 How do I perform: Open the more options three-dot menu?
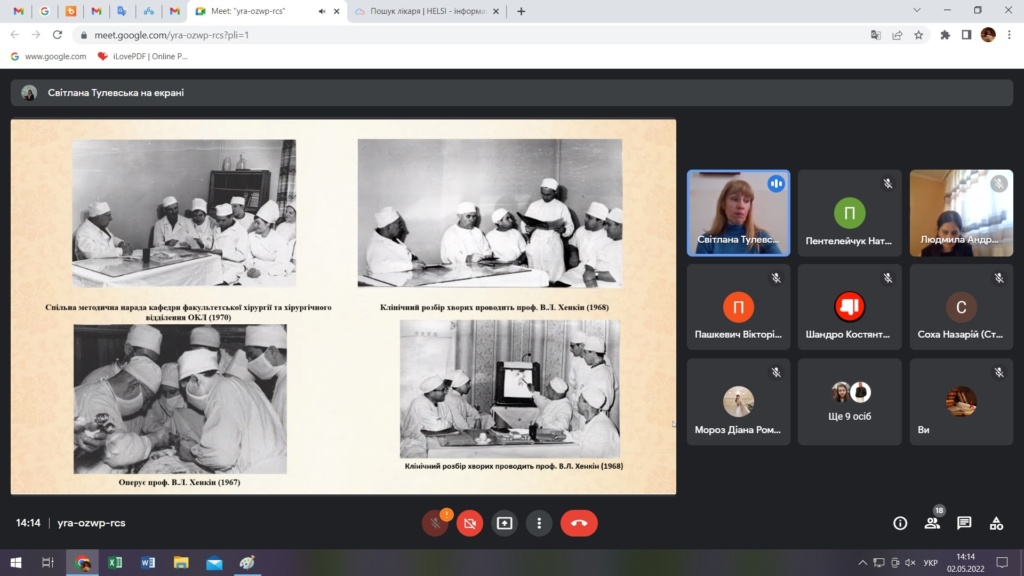pyautogui.click(x=539, y=523)
